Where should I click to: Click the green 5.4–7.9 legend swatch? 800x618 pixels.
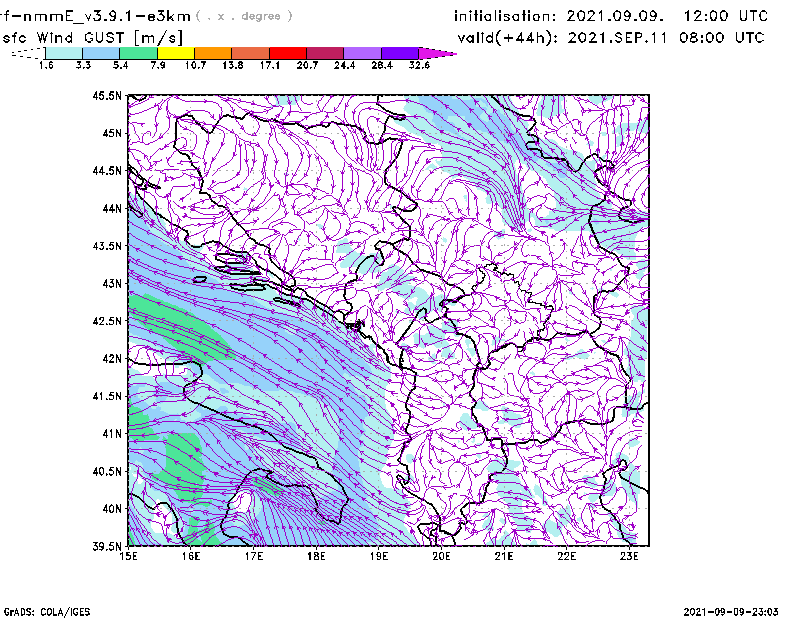(138, 53)
